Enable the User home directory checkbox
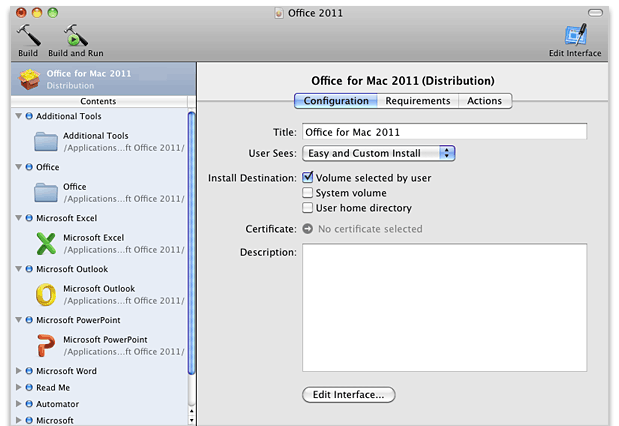Viewport: 619px width, 426px height. [x=308, y=208]
